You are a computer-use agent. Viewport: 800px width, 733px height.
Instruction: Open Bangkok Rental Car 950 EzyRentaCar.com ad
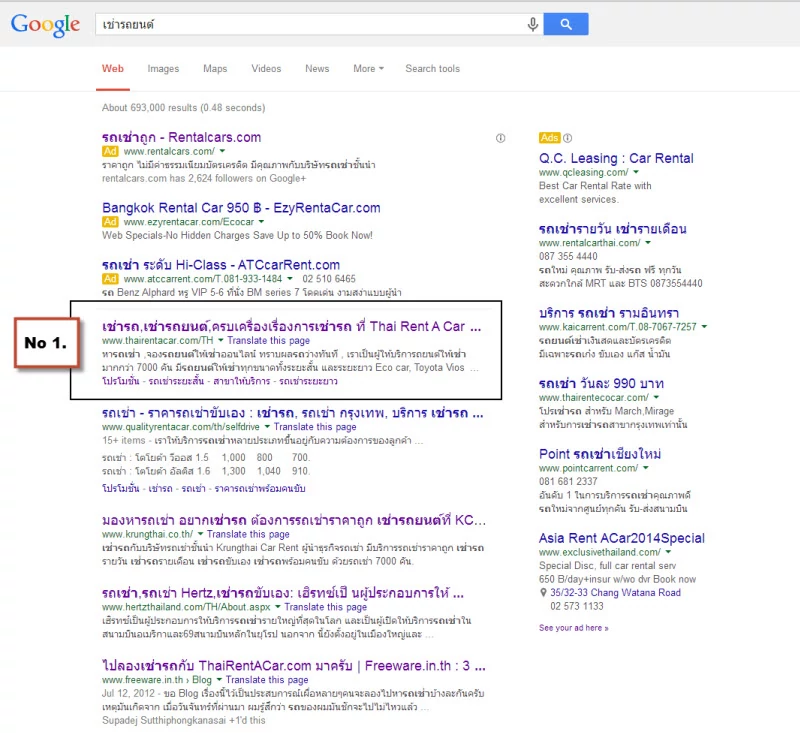tap(241, 208)
